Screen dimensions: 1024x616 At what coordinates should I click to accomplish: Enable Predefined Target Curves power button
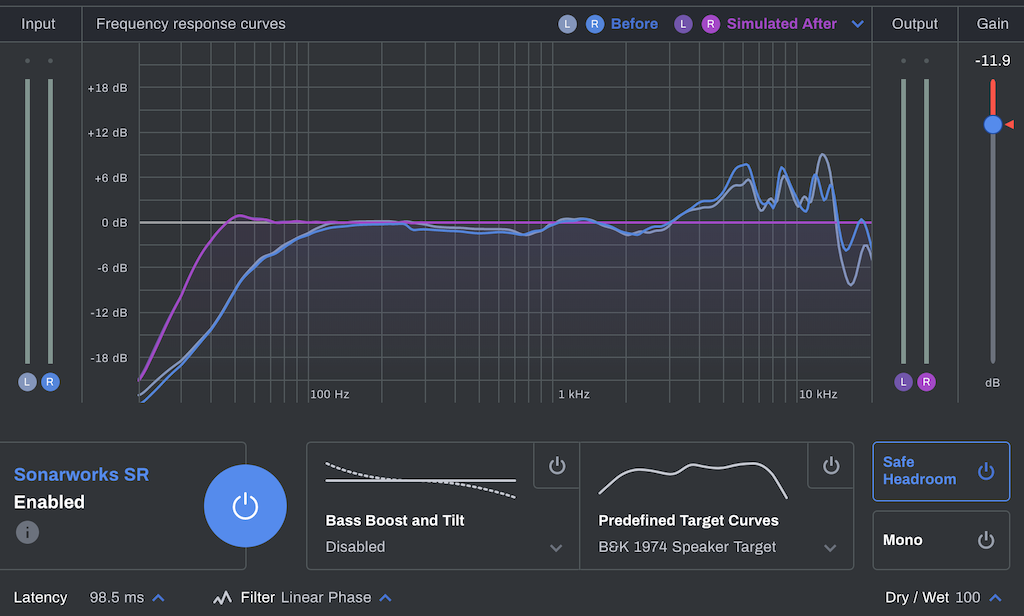click(831, 466)
